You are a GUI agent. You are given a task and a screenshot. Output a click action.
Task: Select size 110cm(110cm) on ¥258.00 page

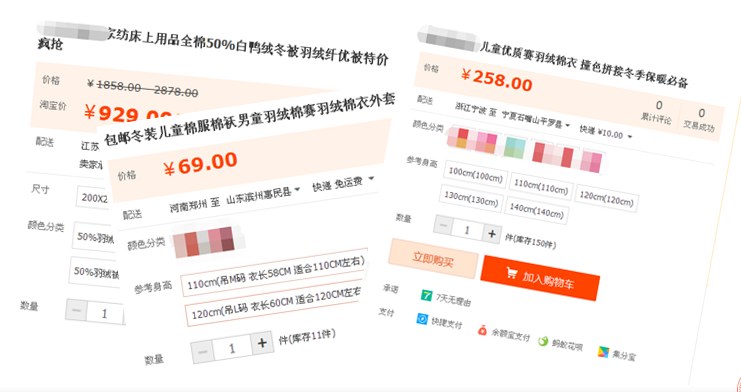coord(541,186)
